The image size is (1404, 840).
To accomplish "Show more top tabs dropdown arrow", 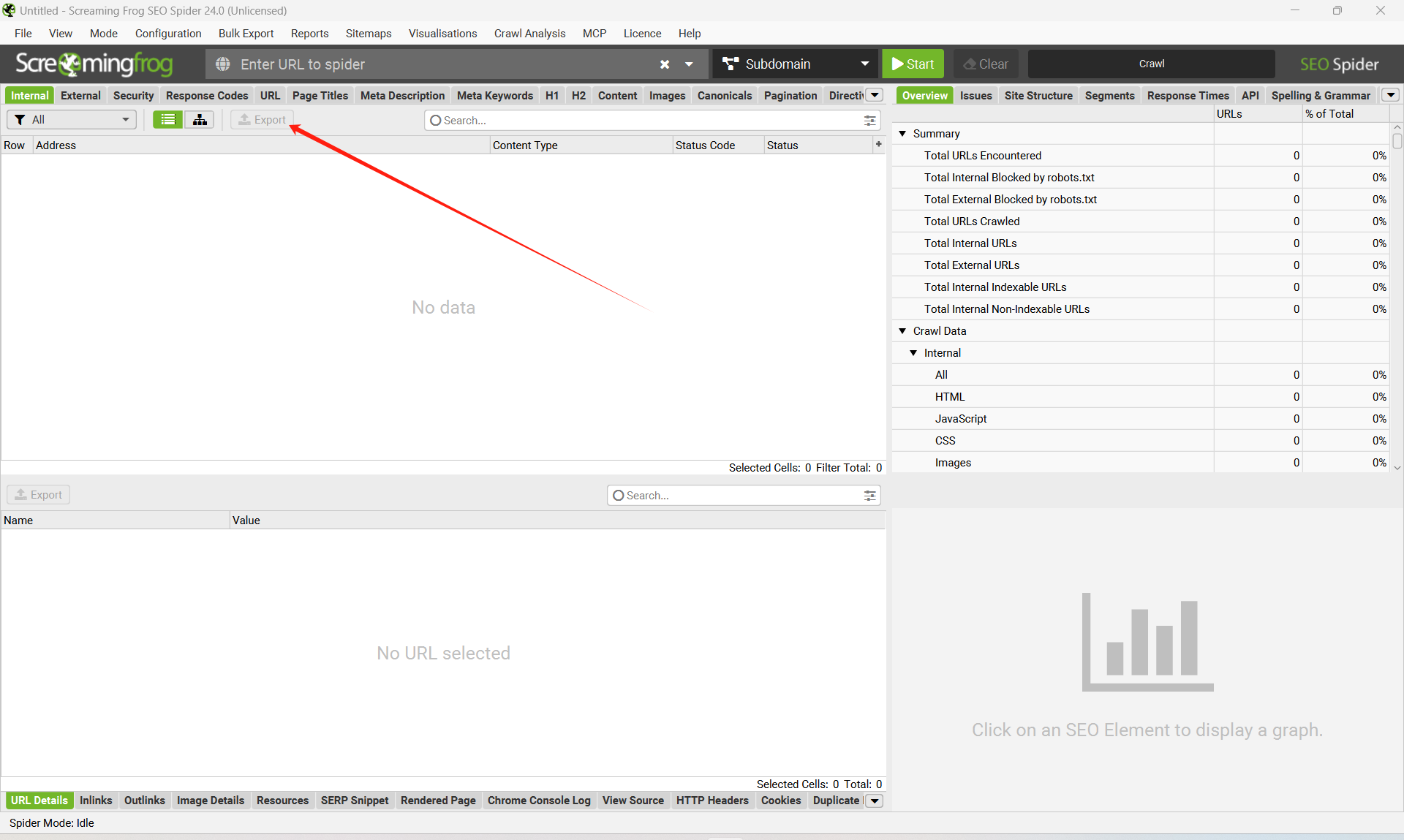I will pos(875,95).
